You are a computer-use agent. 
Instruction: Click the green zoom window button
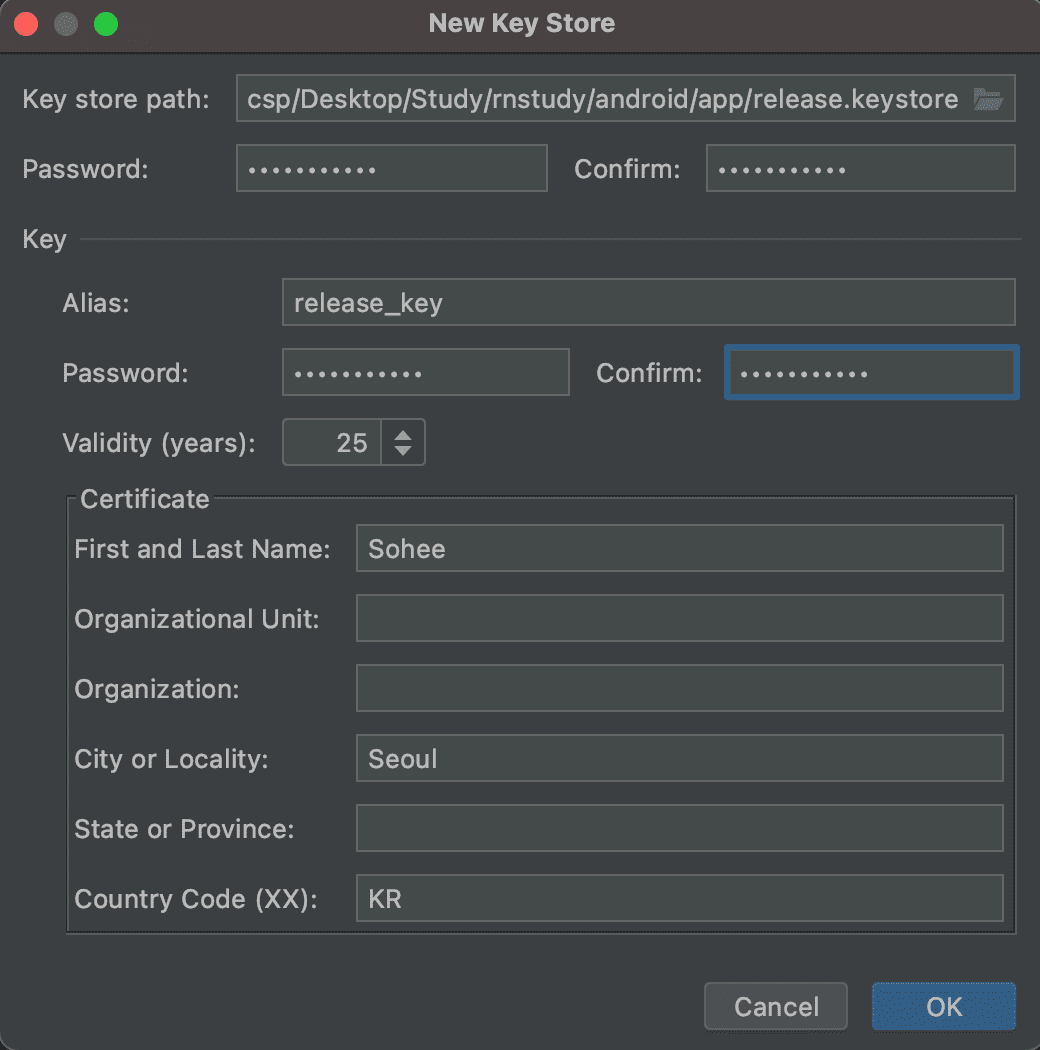click(106, 24)
